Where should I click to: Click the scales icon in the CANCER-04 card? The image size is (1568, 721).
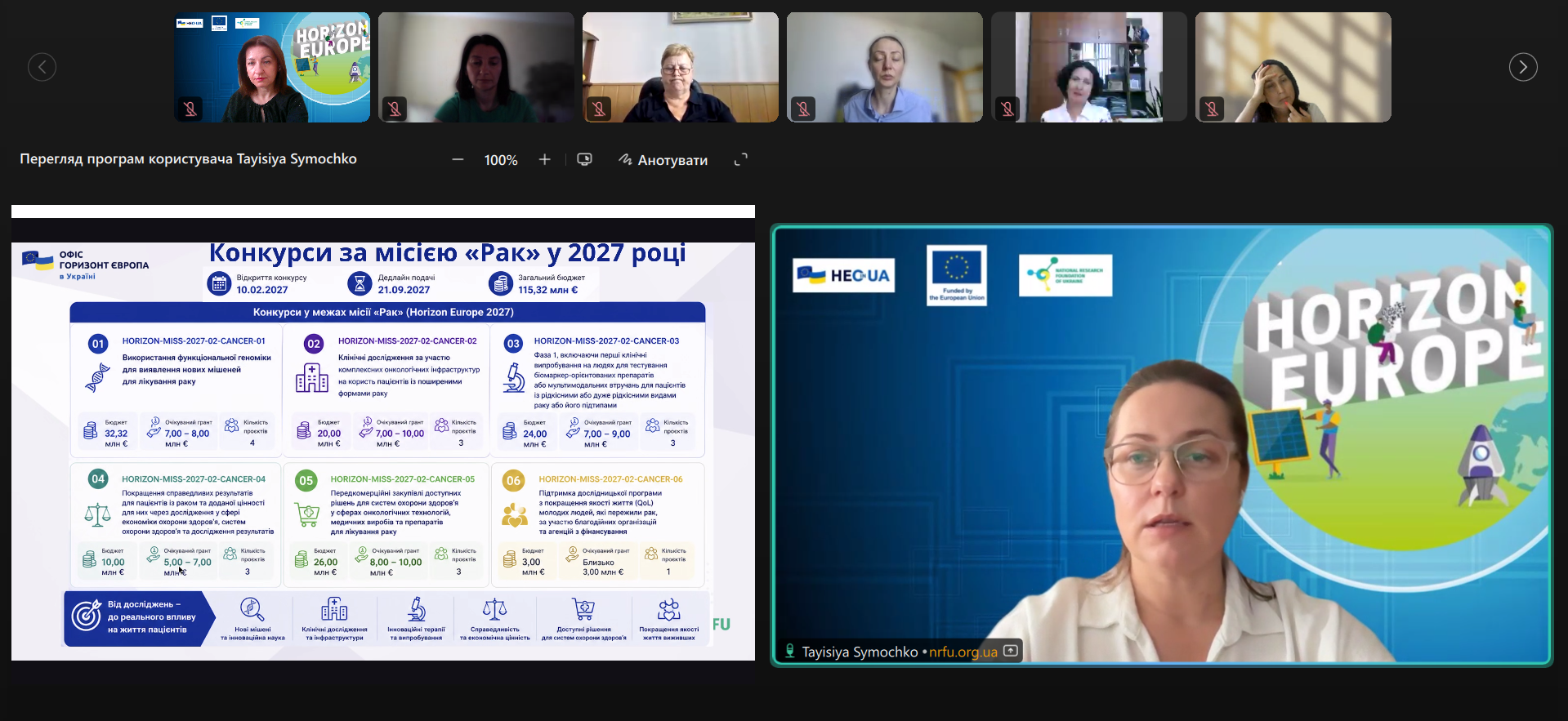98,514
